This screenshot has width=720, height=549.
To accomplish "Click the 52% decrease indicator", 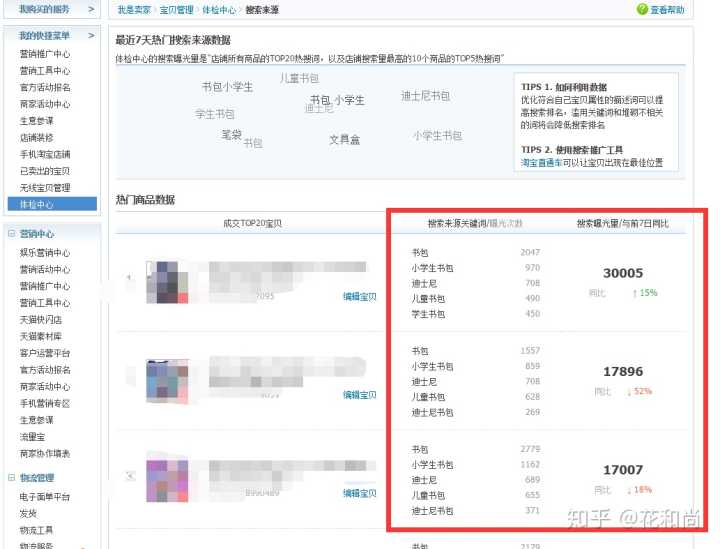I will click(639, 392).
